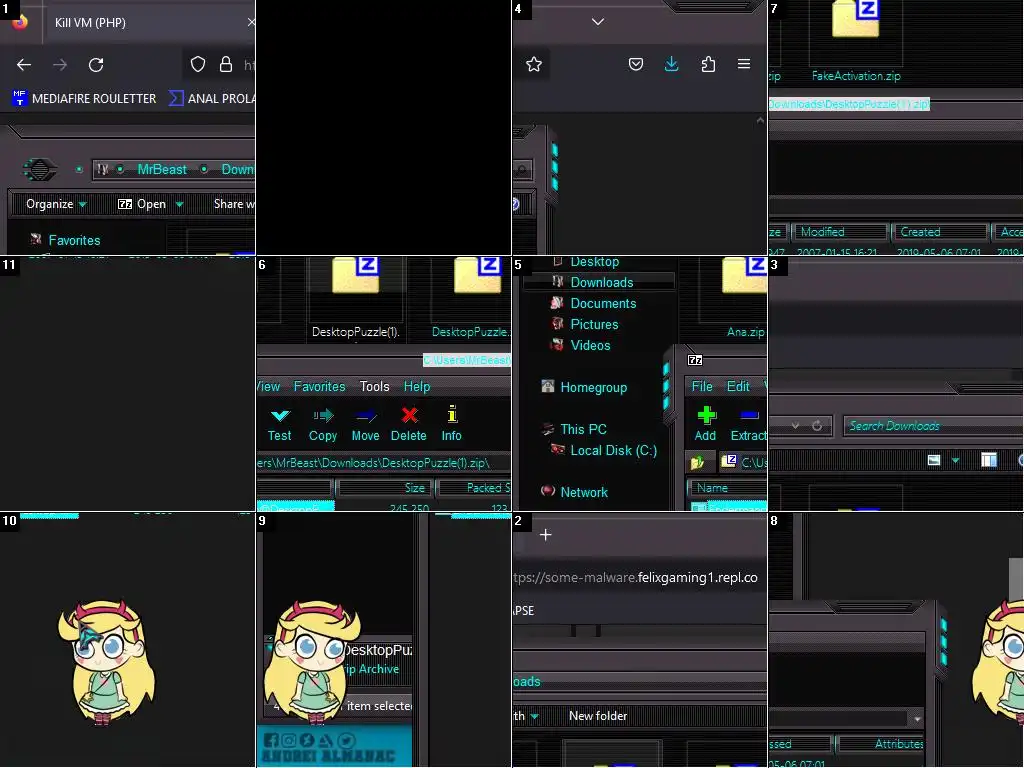Expand the arrow next to Open
The height and width of the screenshot is (768, 1024).
180,204
